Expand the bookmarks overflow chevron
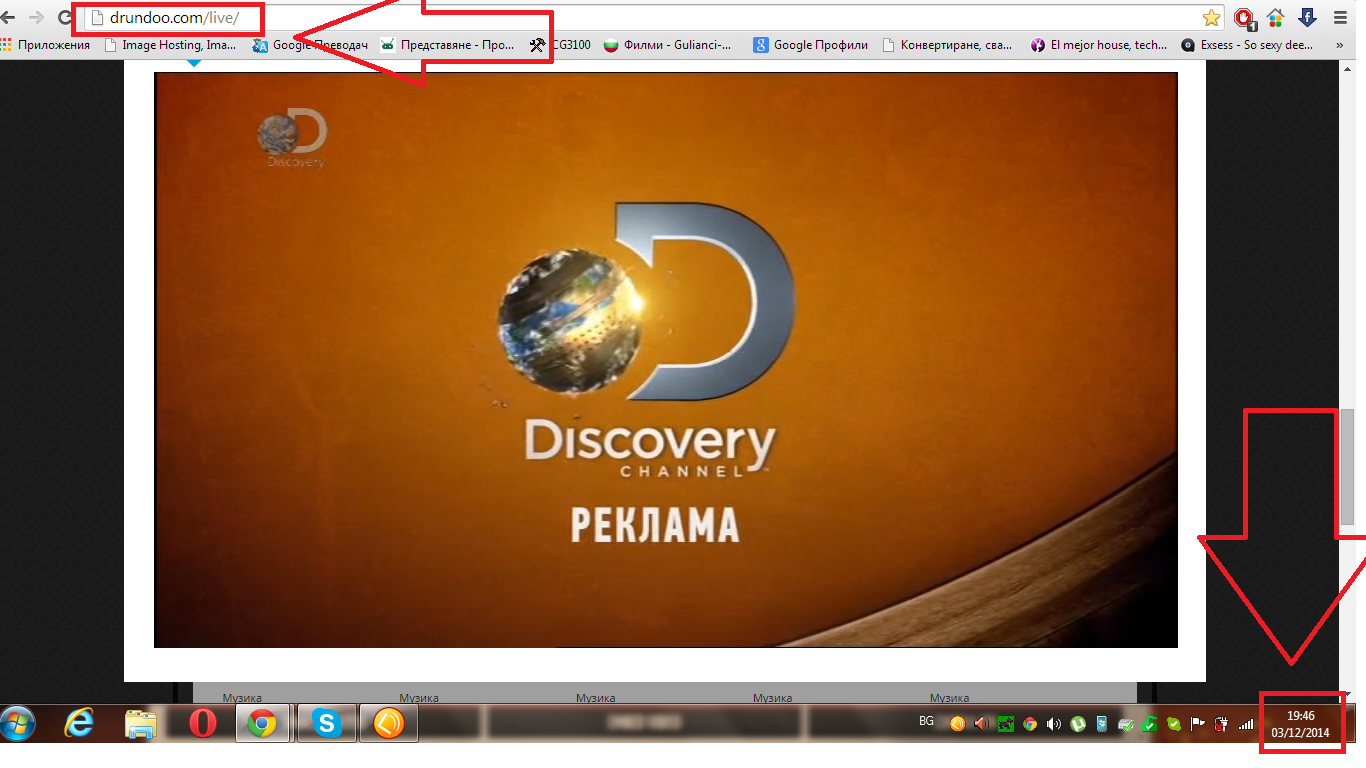The image size is (1366, 768). 1340,45
